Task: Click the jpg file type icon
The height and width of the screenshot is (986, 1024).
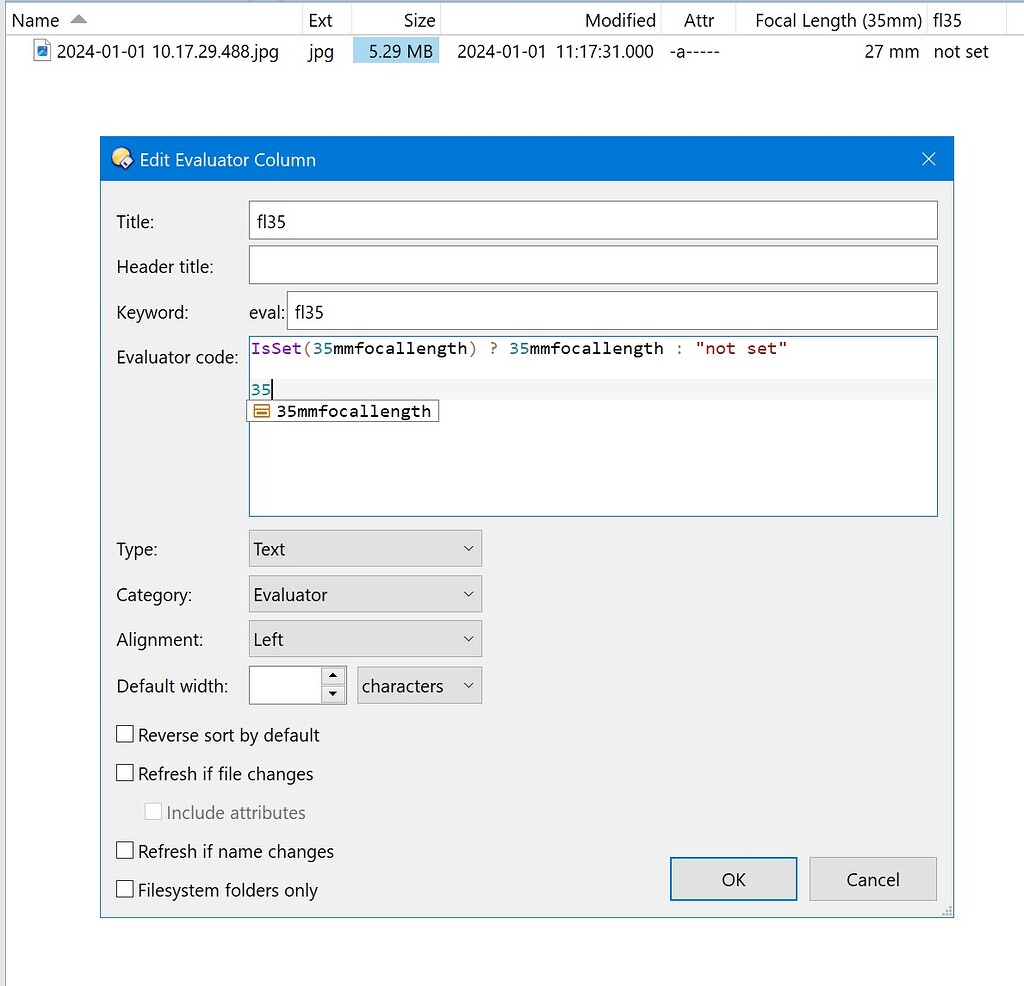Action: (42, 50)
